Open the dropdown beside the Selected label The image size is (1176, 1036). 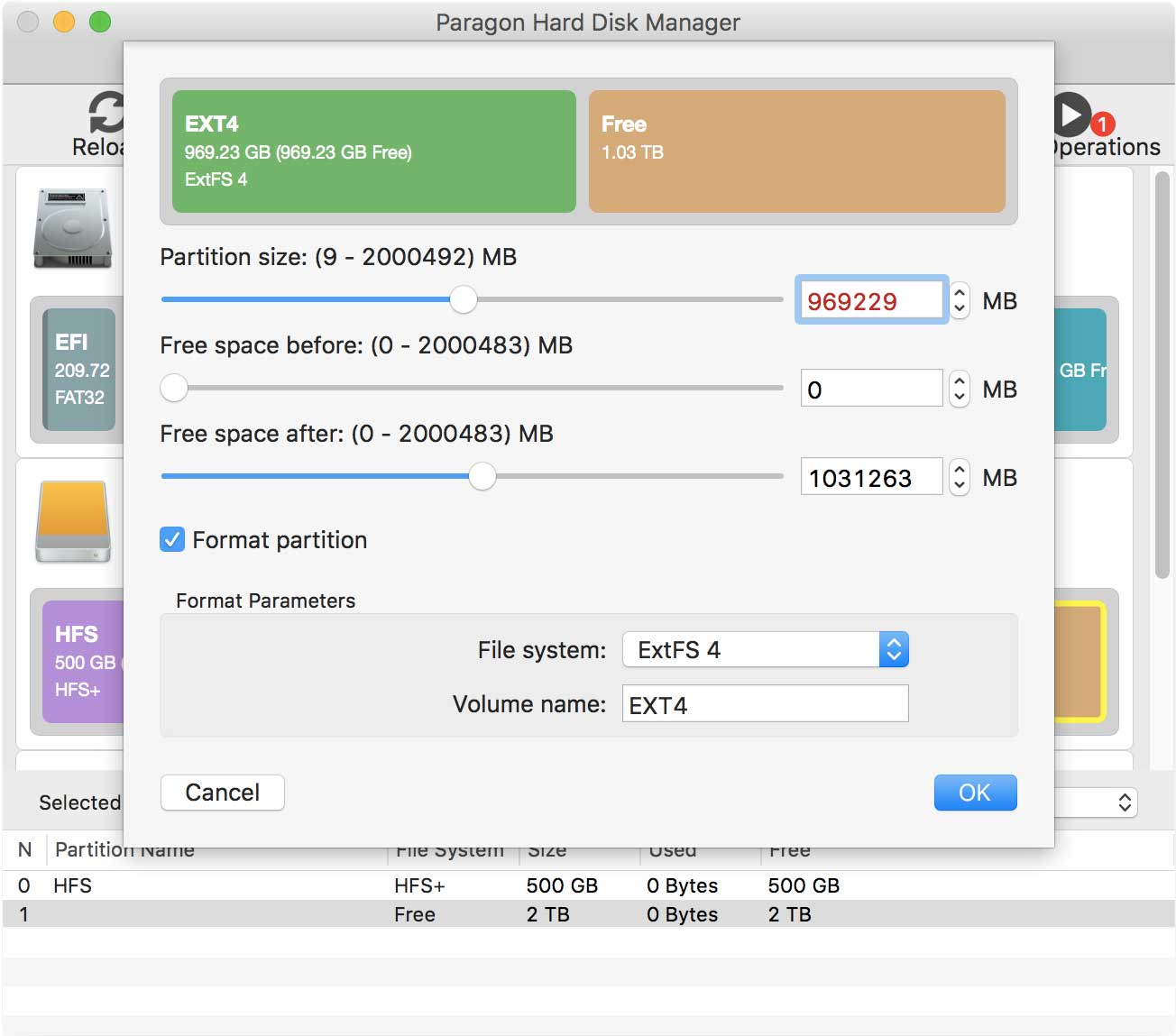(1096, 802)
